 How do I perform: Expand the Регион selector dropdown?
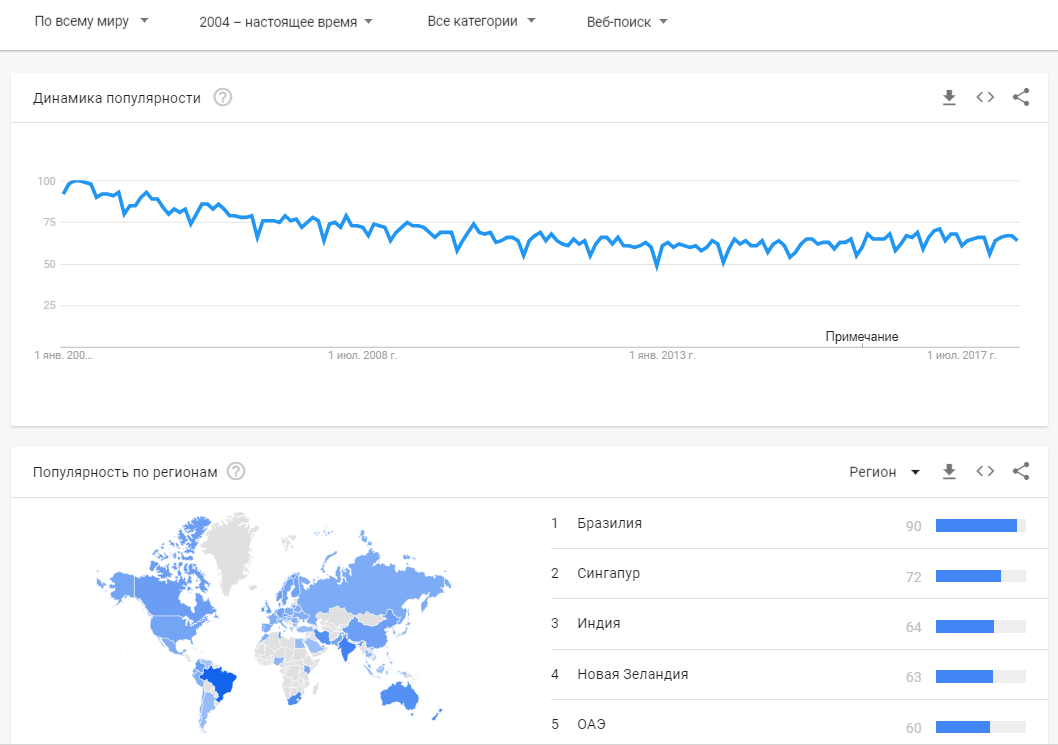(x=884, y=472)
